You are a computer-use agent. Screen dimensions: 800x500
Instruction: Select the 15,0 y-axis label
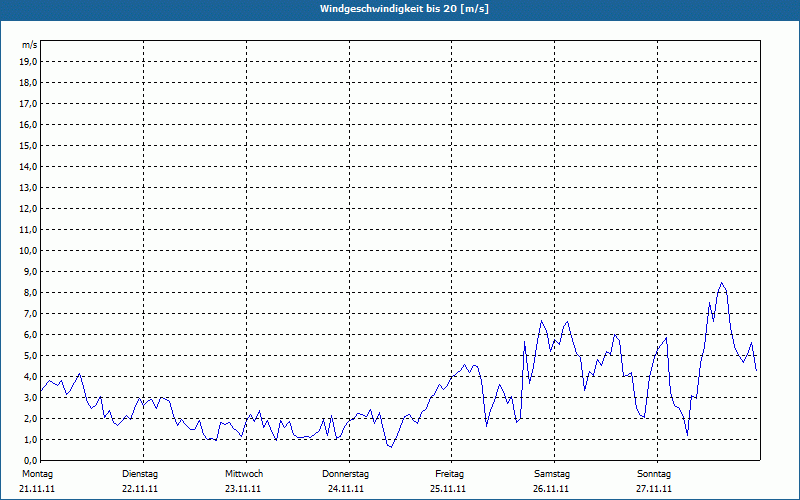click(x=28, y=145)
